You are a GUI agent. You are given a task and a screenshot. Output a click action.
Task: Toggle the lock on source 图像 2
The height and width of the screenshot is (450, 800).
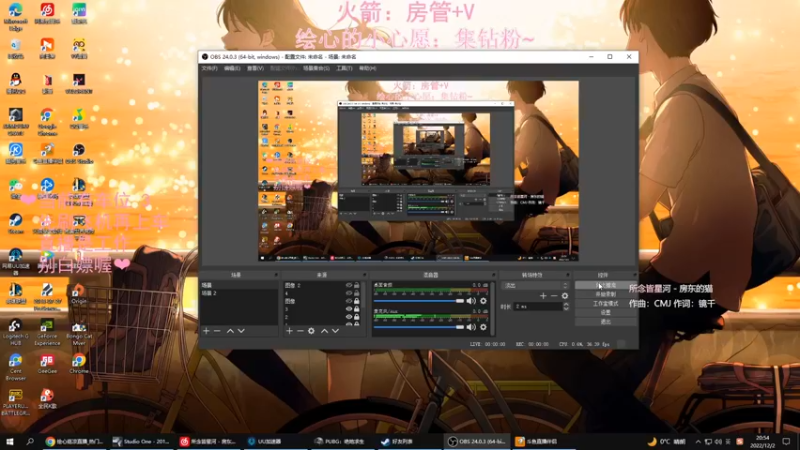[x=357, y=285]
